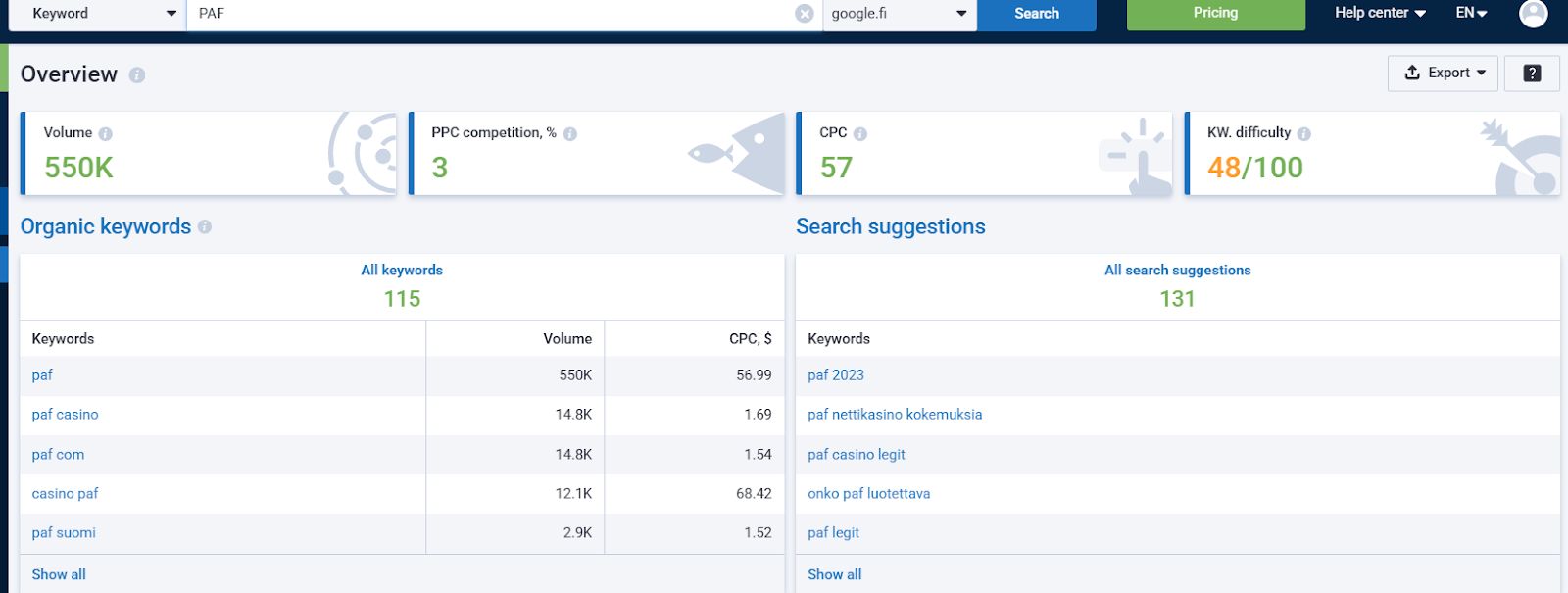
Task: Click info icon beside Volume label
Action: coord(106,134)
